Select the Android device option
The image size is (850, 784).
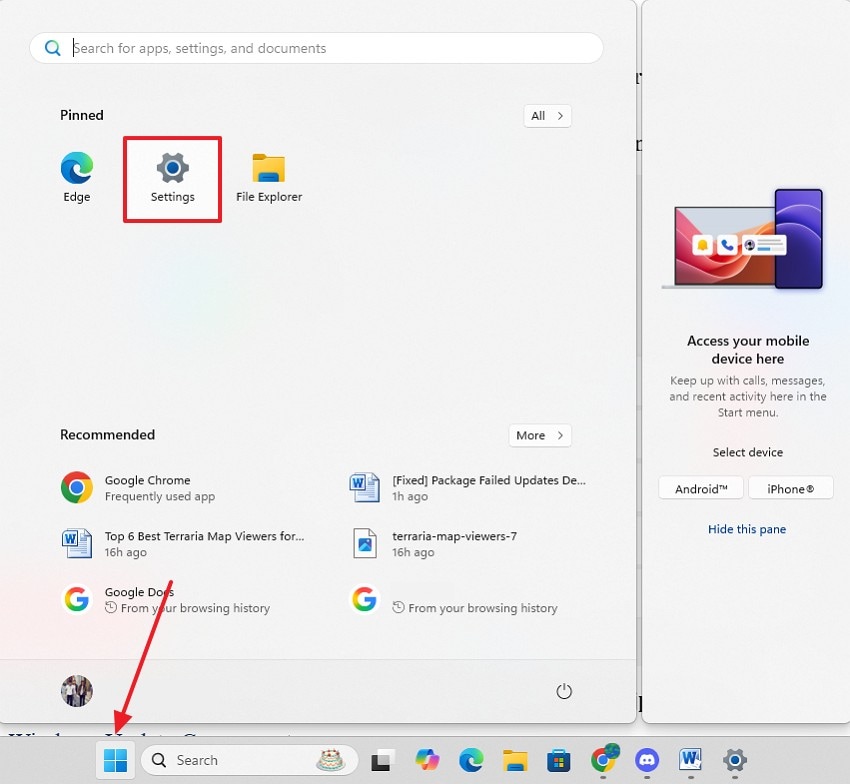click(x=700, y=488)
